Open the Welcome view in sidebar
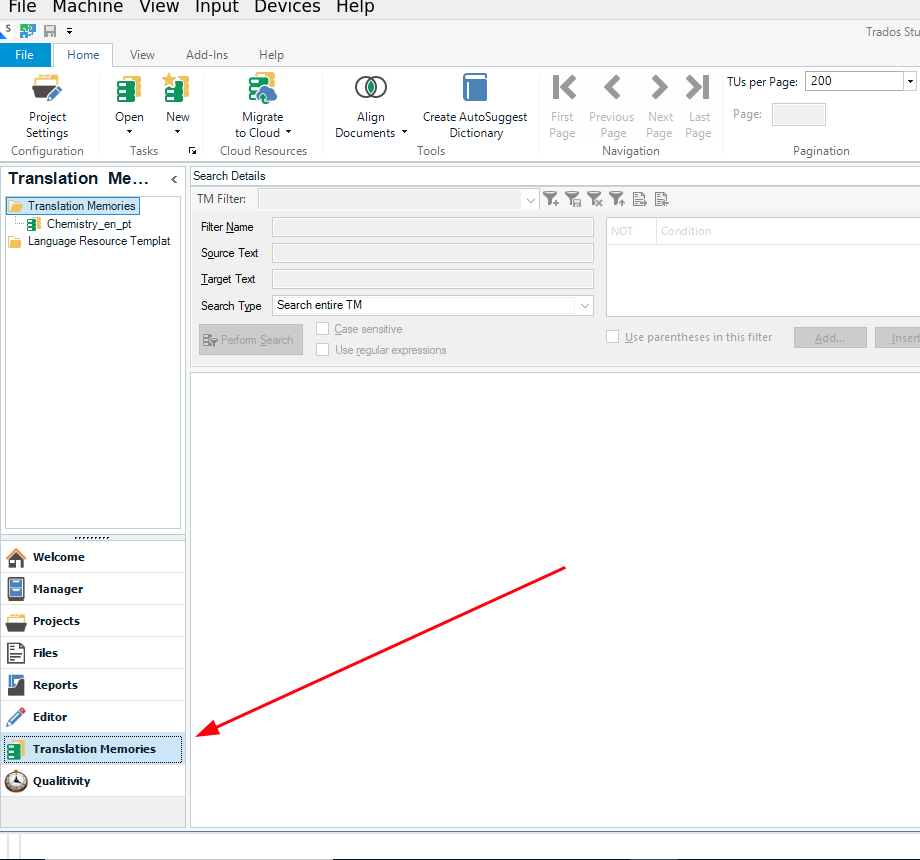This screenshot has height=860, width=920. pyautogui.click(x=93, y=557)
